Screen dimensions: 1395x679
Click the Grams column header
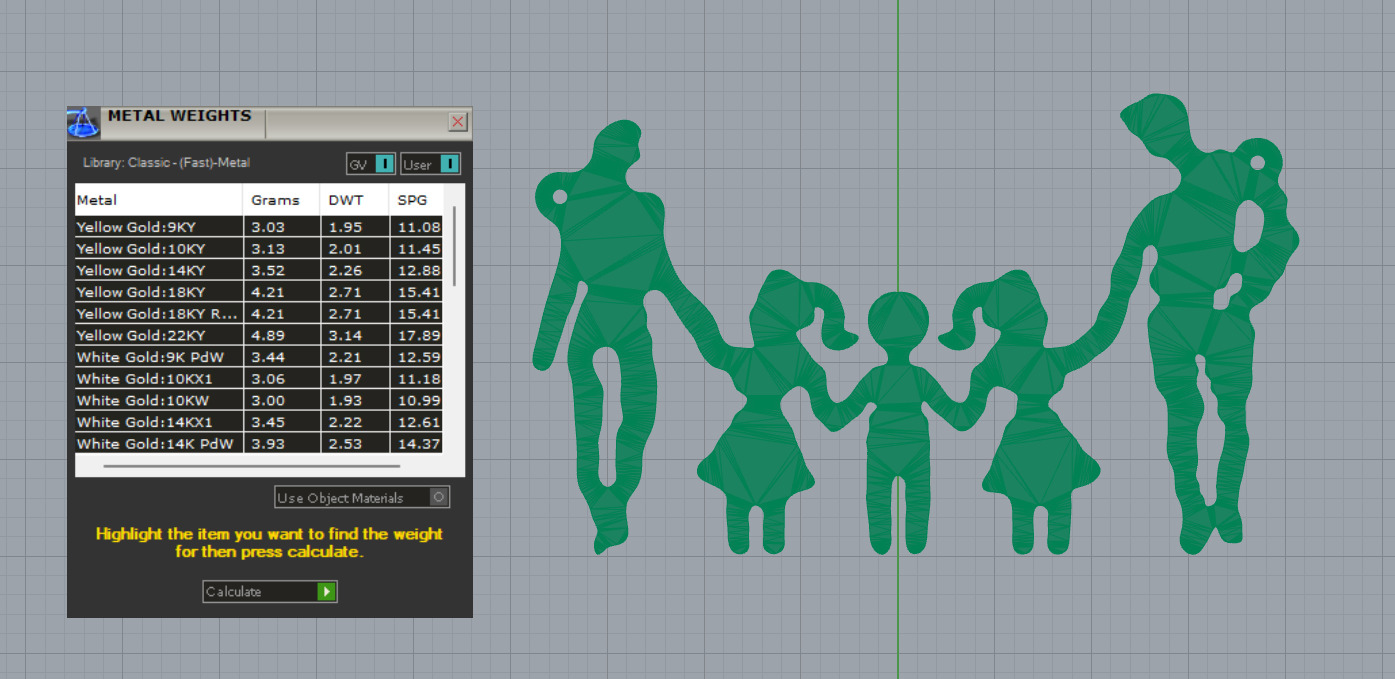pos(282,200)
